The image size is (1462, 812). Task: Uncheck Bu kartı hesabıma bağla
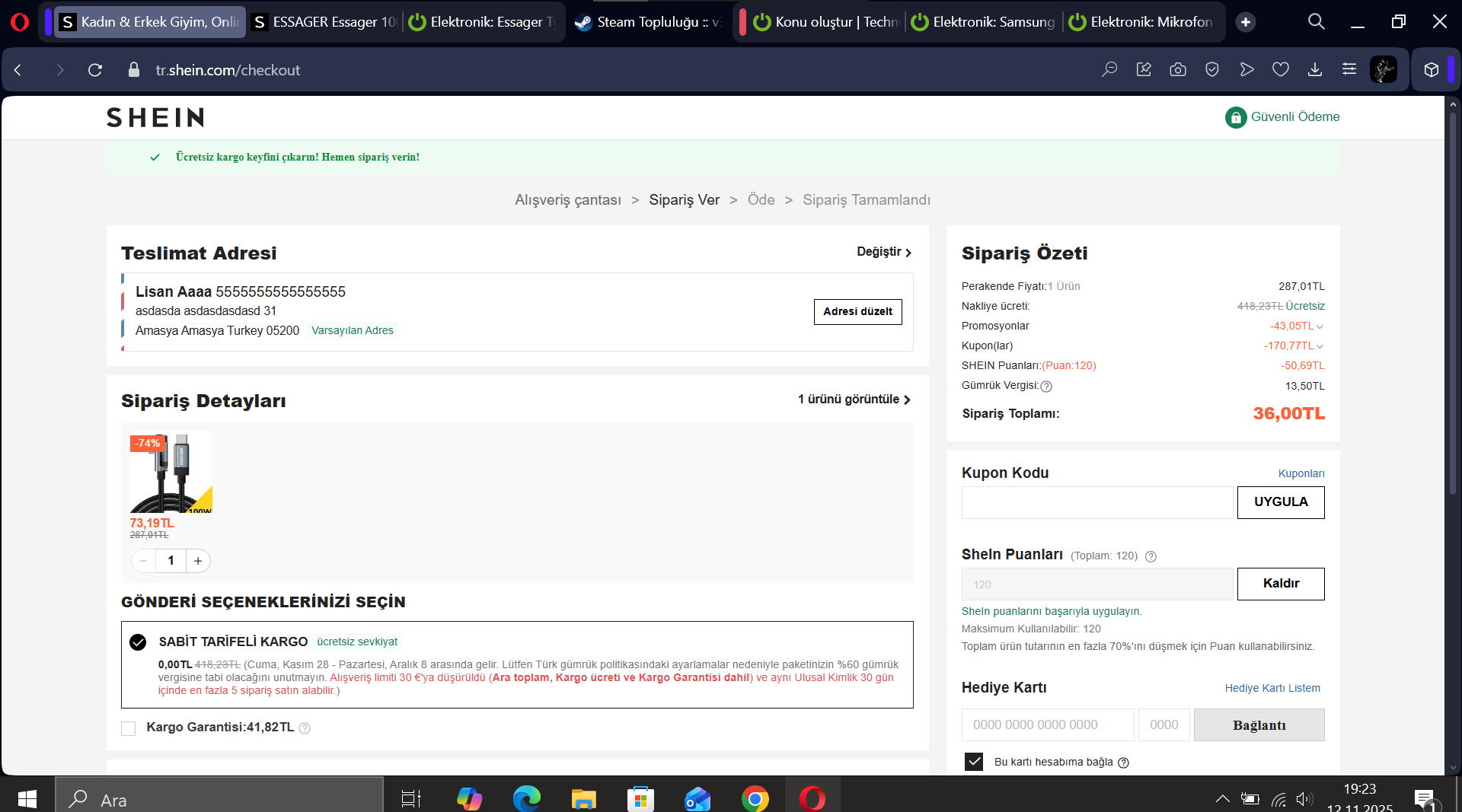tap(974, 762)
